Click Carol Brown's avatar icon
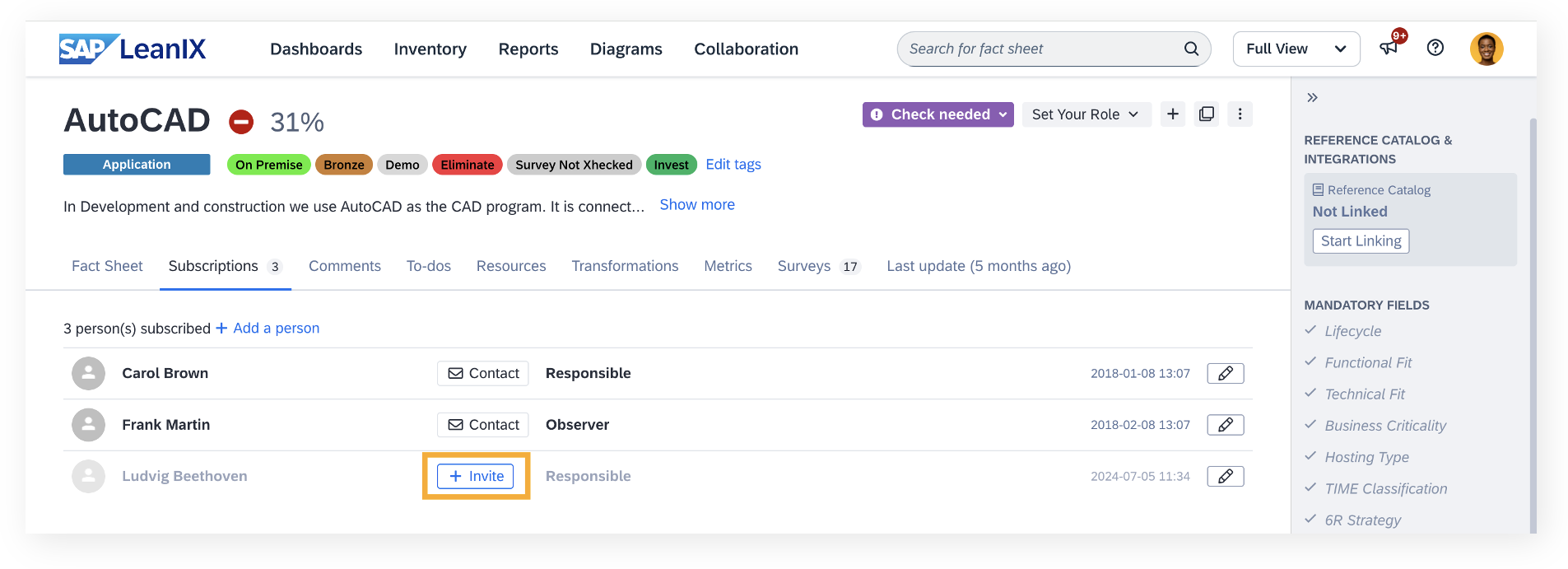The height and width of the screenshot is (569, 1568). (x=88, y=373)
